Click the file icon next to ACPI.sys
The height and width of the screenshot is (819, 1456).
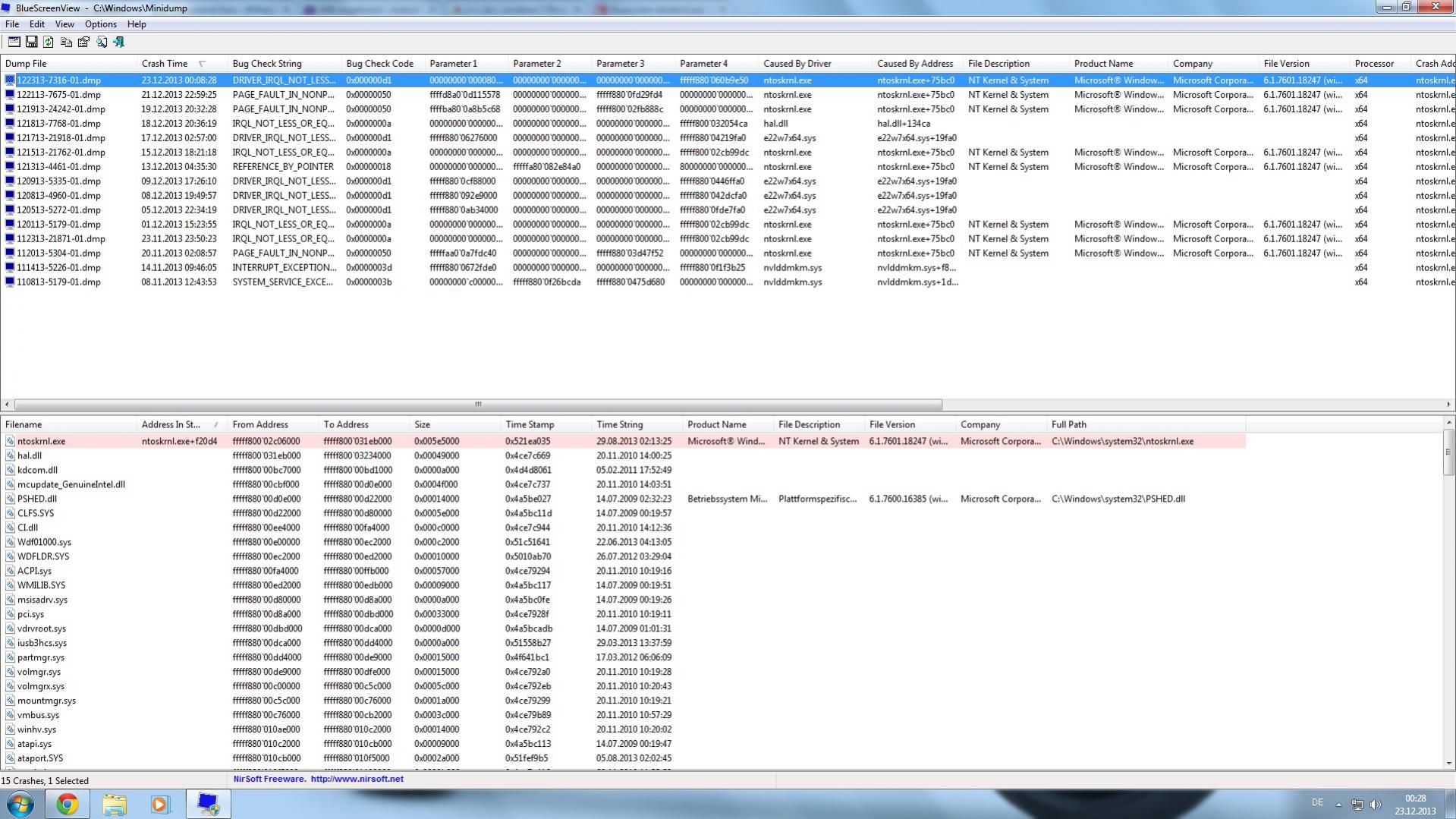(x=10, y=572)
